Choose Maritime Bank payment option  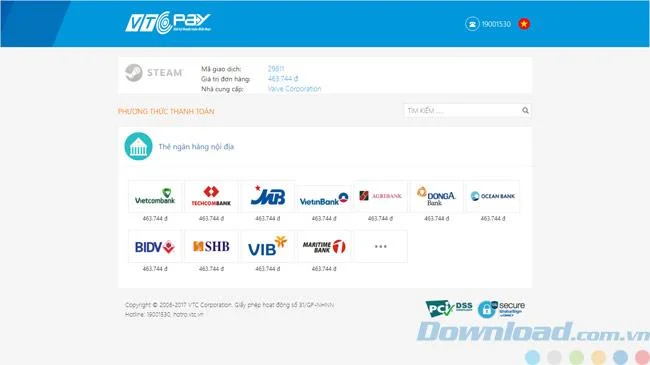click(324, 246)
